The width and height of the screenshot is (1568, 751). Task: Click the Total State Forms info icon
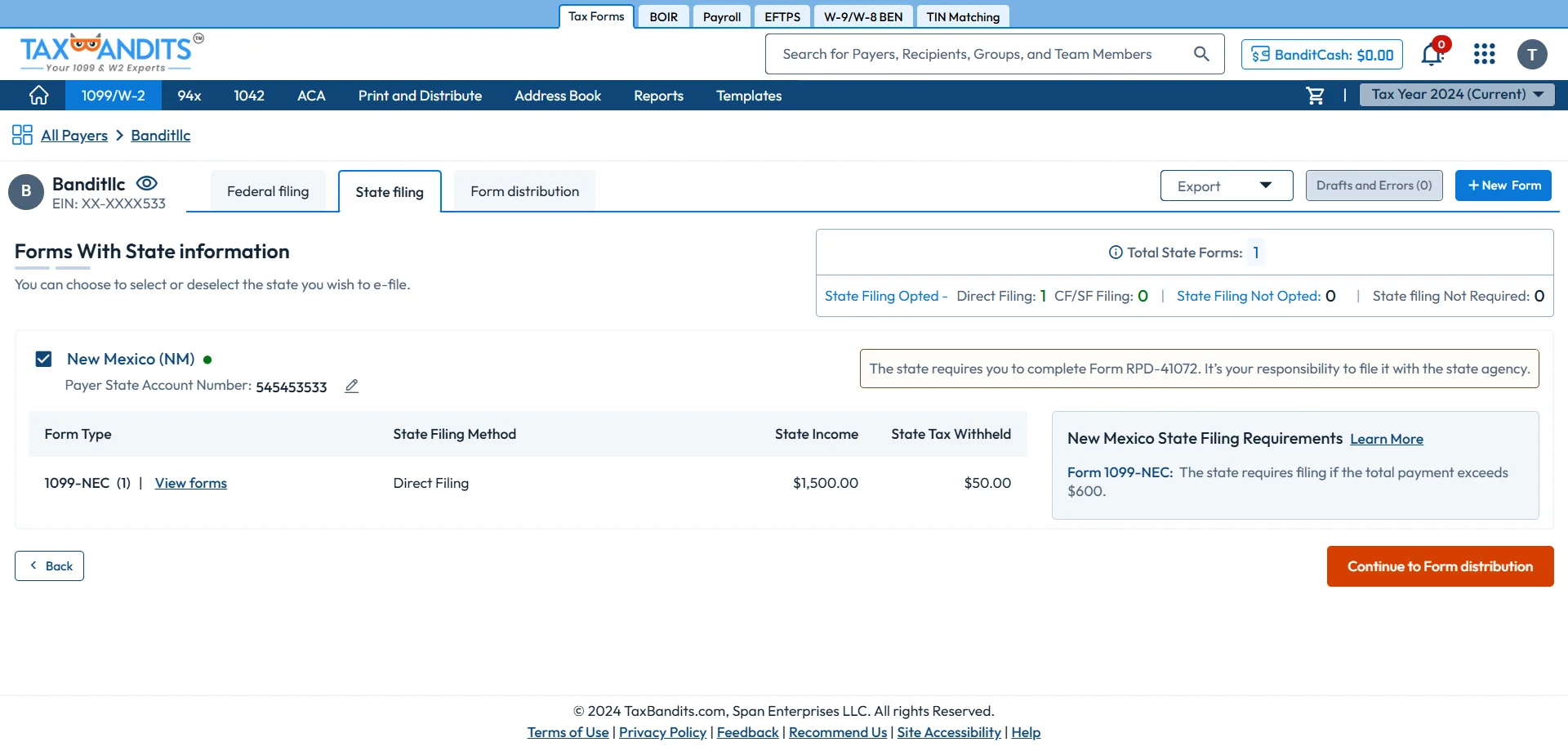[1116, 253]
